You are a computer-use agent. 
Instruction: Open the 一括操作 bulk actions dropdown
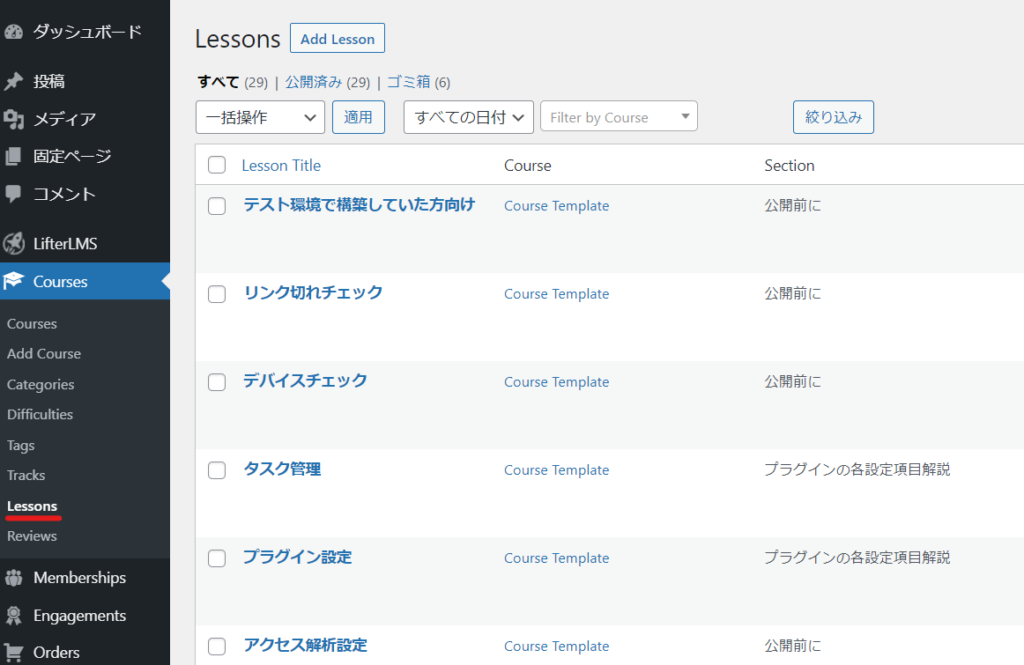tap(260, 117)
